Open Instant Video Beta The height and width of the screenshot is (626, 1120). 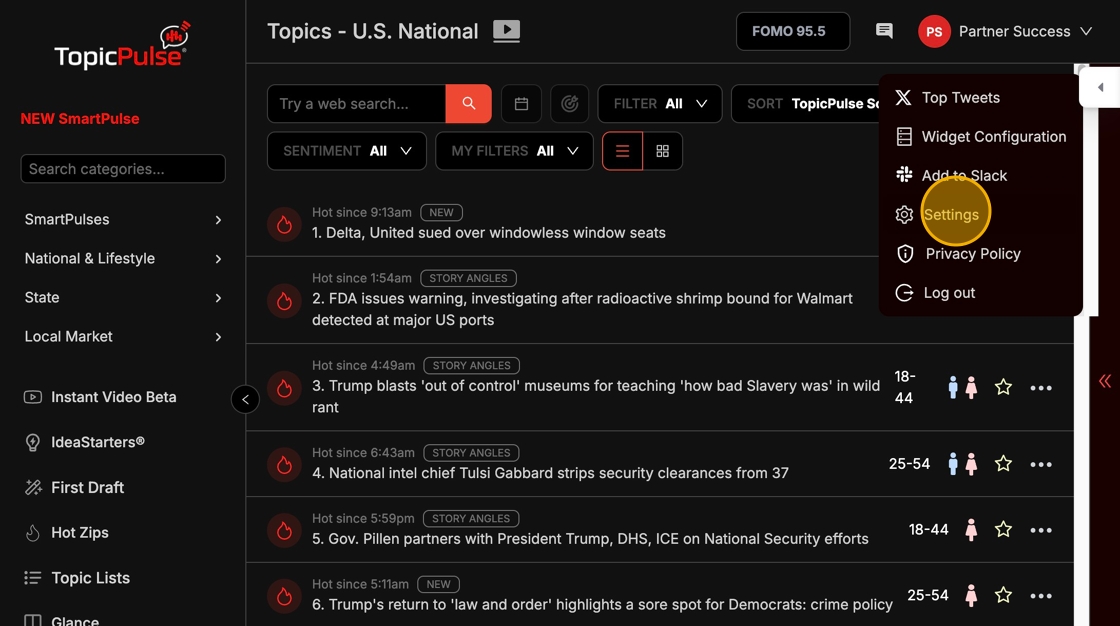(100, 397)
